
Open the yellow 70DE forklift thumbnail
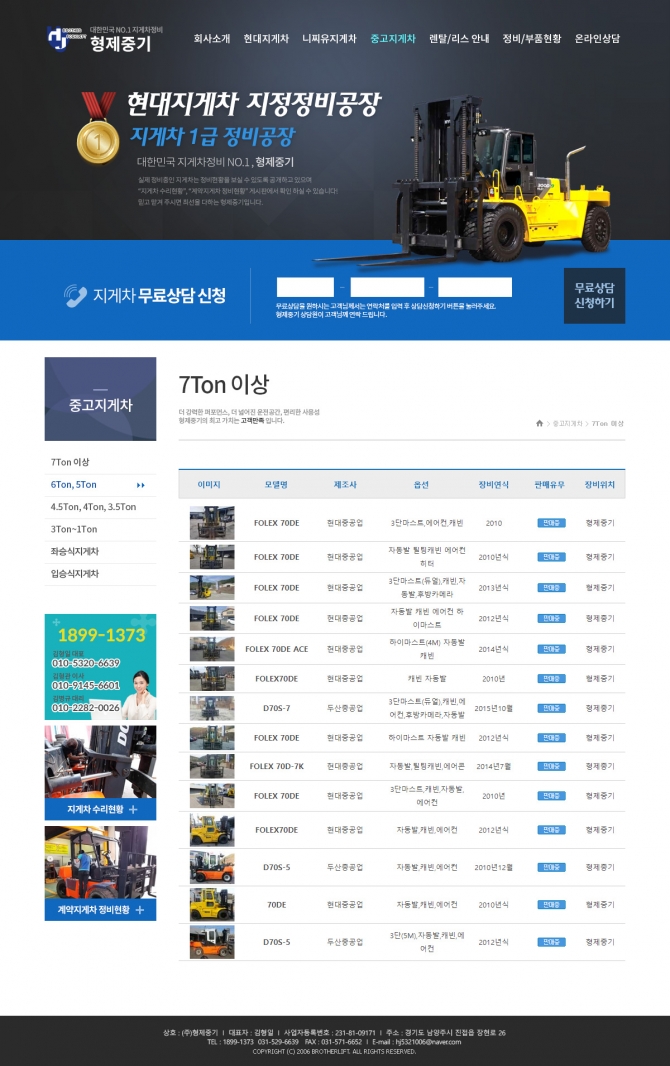tap(212, 905)
